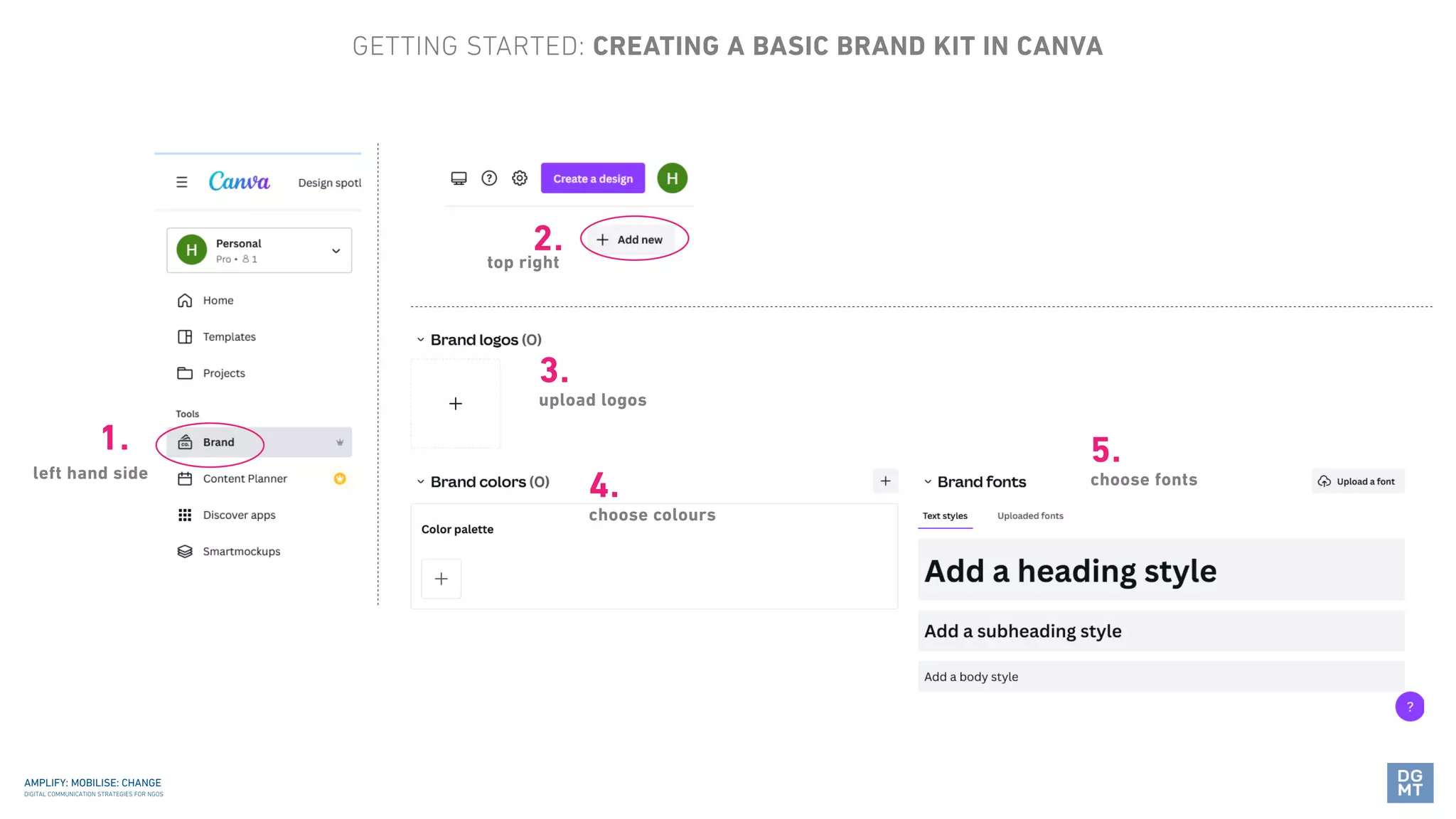Open the help question mark icon in header
Viewport: 1456px width, 819px height.
click(x=489, y=178)
